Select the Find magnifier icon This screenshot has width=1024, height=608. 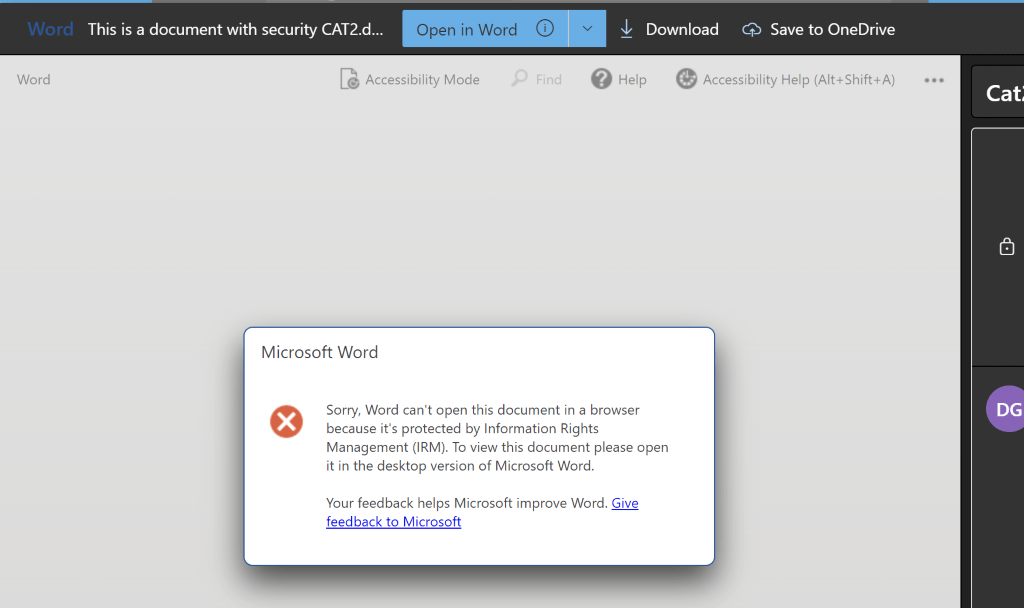(x=520, y=79)
